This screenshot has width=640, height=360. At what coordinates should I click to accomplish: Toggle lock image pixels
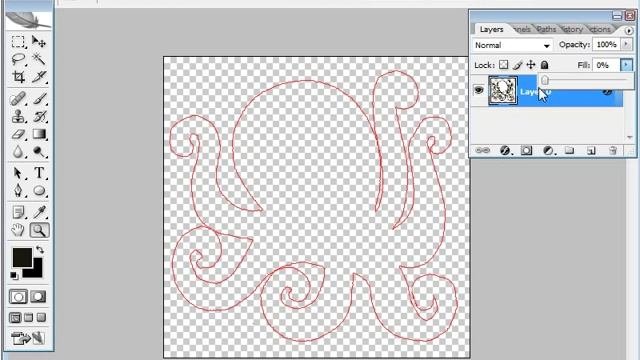[518, 65]
